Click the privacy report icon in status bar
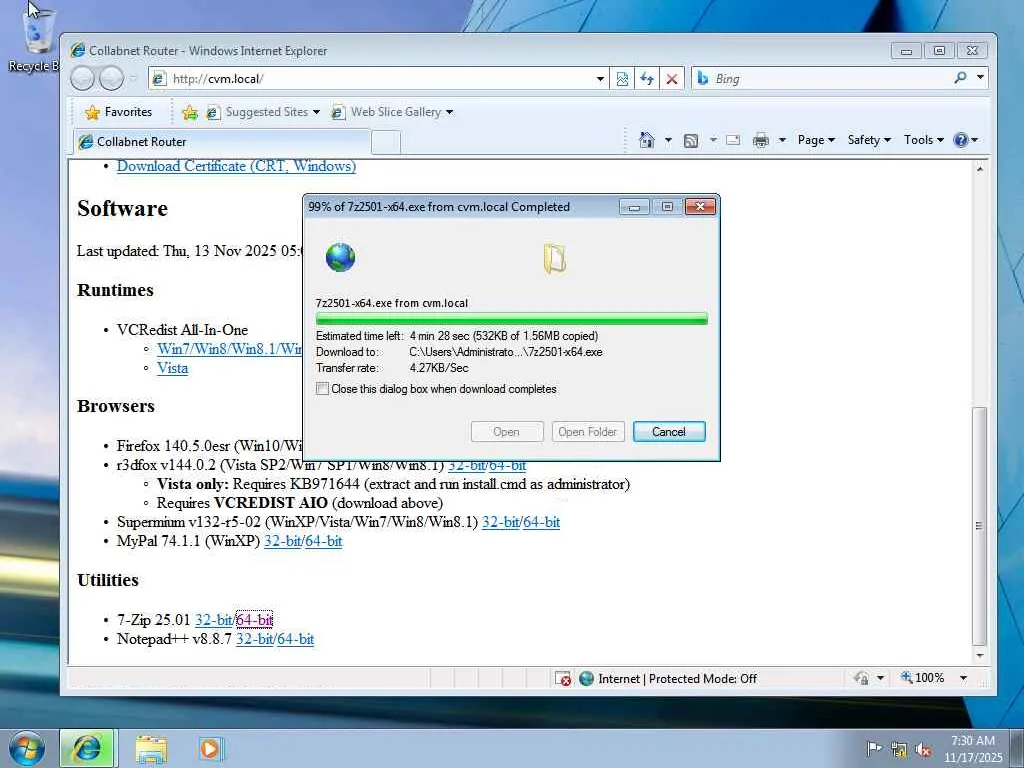The width and height of the screenshot is (1024, 768). [862, 678]
